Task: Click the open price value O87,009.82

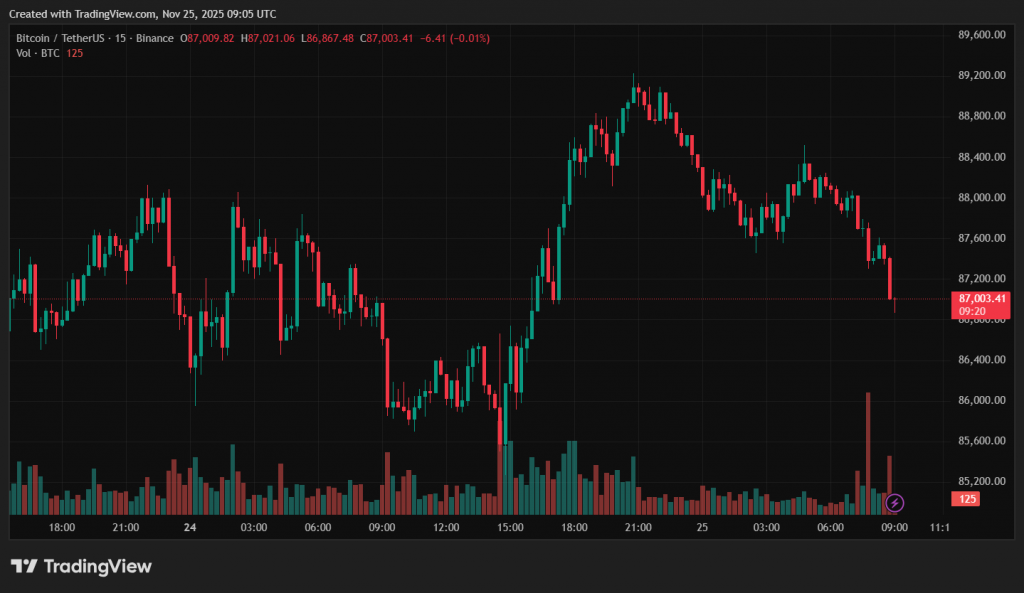Action: pyautogui.click(x=207, y=38)
